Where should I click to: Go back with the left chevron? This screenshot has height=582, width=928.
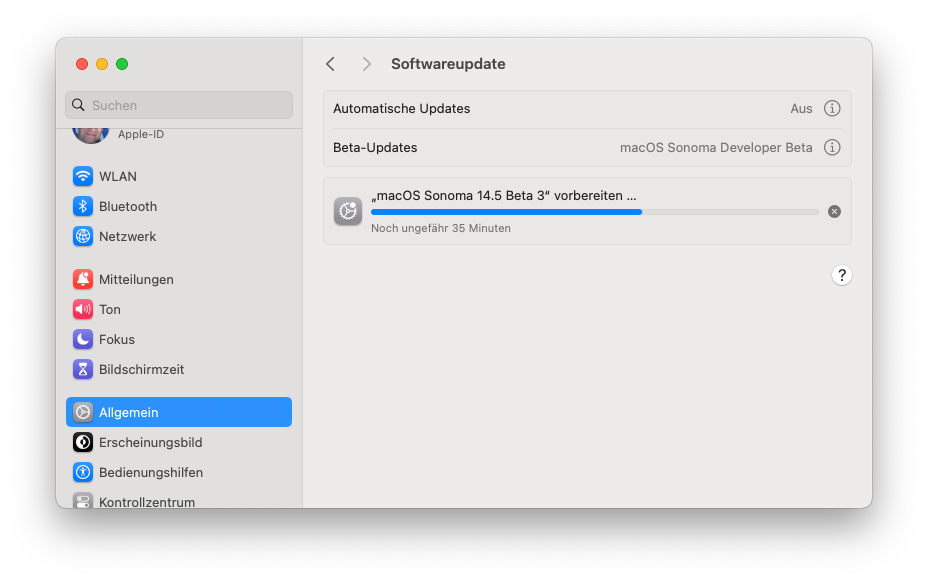point(331,64)
